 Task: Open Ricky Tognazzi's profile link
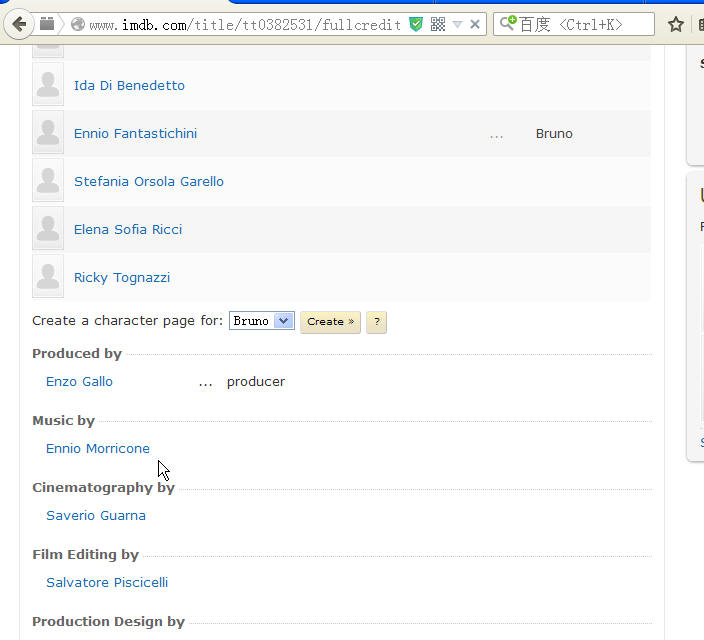pos(122,278)
